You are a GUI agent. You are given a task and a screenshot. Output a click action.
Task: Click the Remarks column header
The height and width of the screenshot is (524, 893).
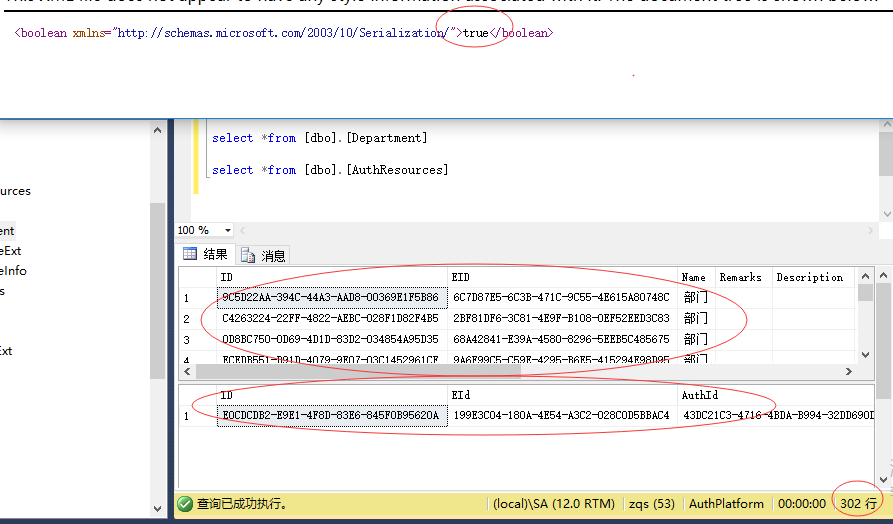(743, 277)
